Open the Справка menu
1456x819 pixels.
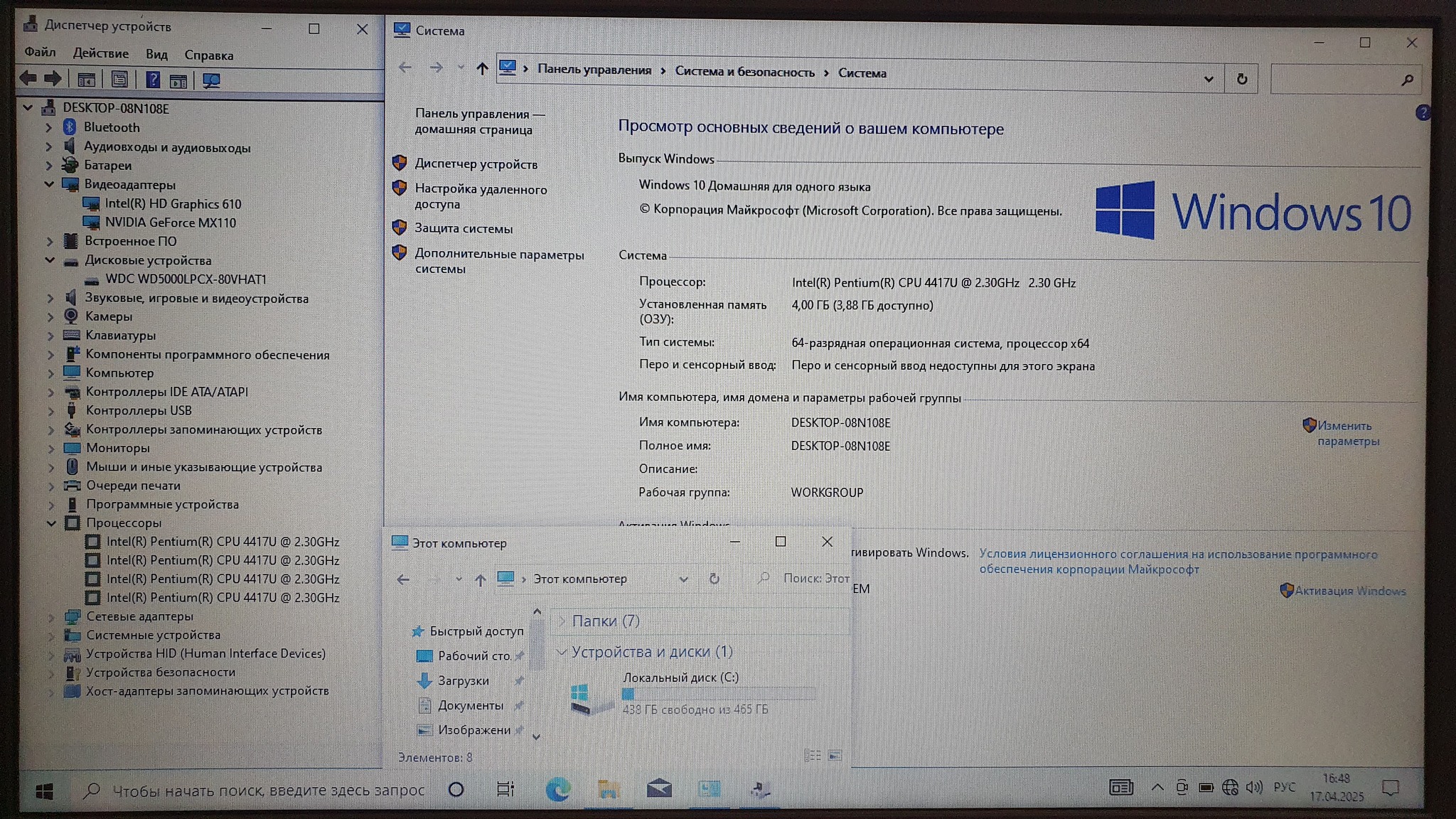pos(208,55)
